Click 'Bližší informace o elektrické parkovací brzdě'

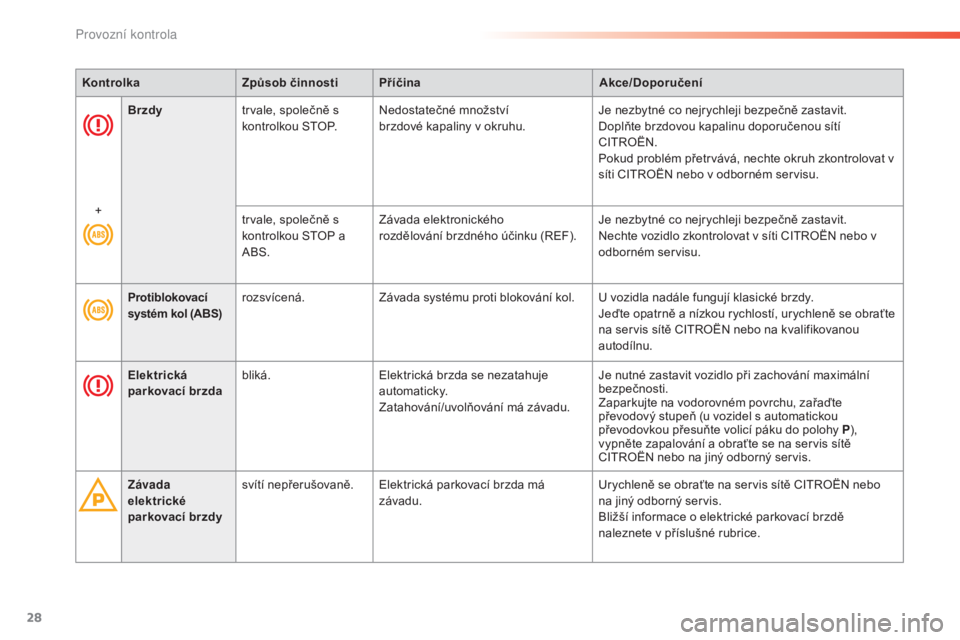click(721, 516)
